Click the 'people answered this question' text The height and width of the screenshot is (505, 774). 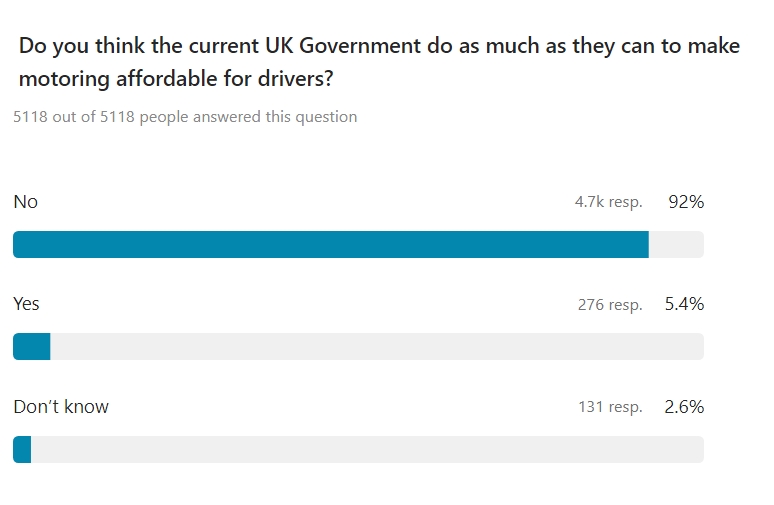(x=248, y=117)
